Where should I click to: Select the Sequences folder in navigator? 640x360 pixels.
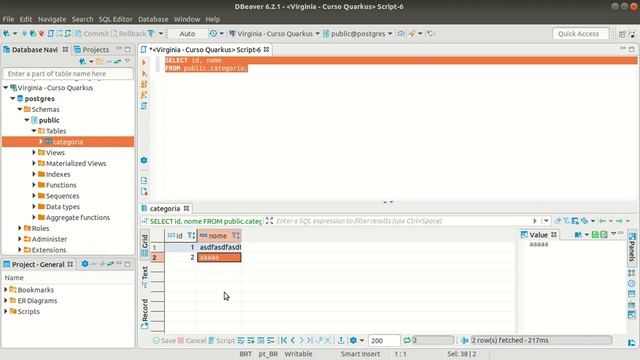(x=62, y=196)
